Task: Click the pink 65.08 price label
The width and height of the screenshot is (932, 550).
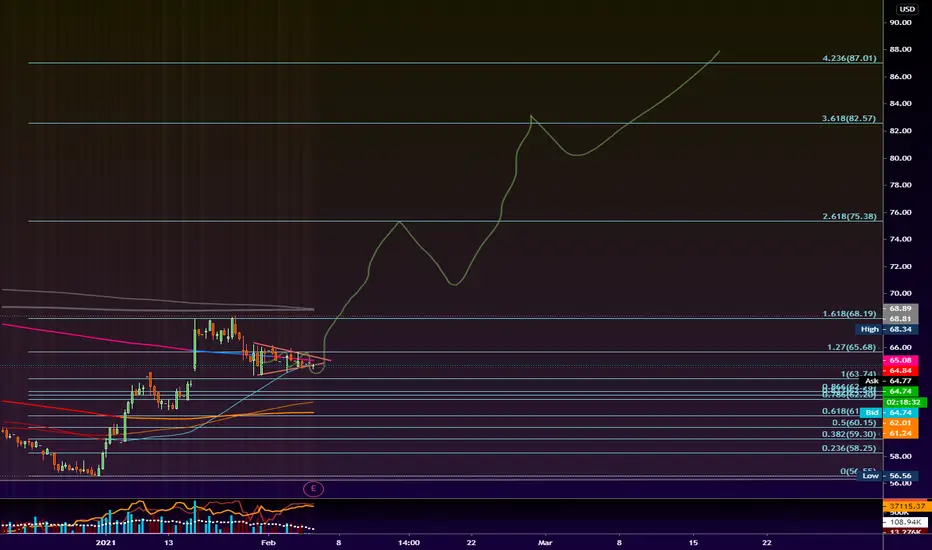Action: [900, 360]
